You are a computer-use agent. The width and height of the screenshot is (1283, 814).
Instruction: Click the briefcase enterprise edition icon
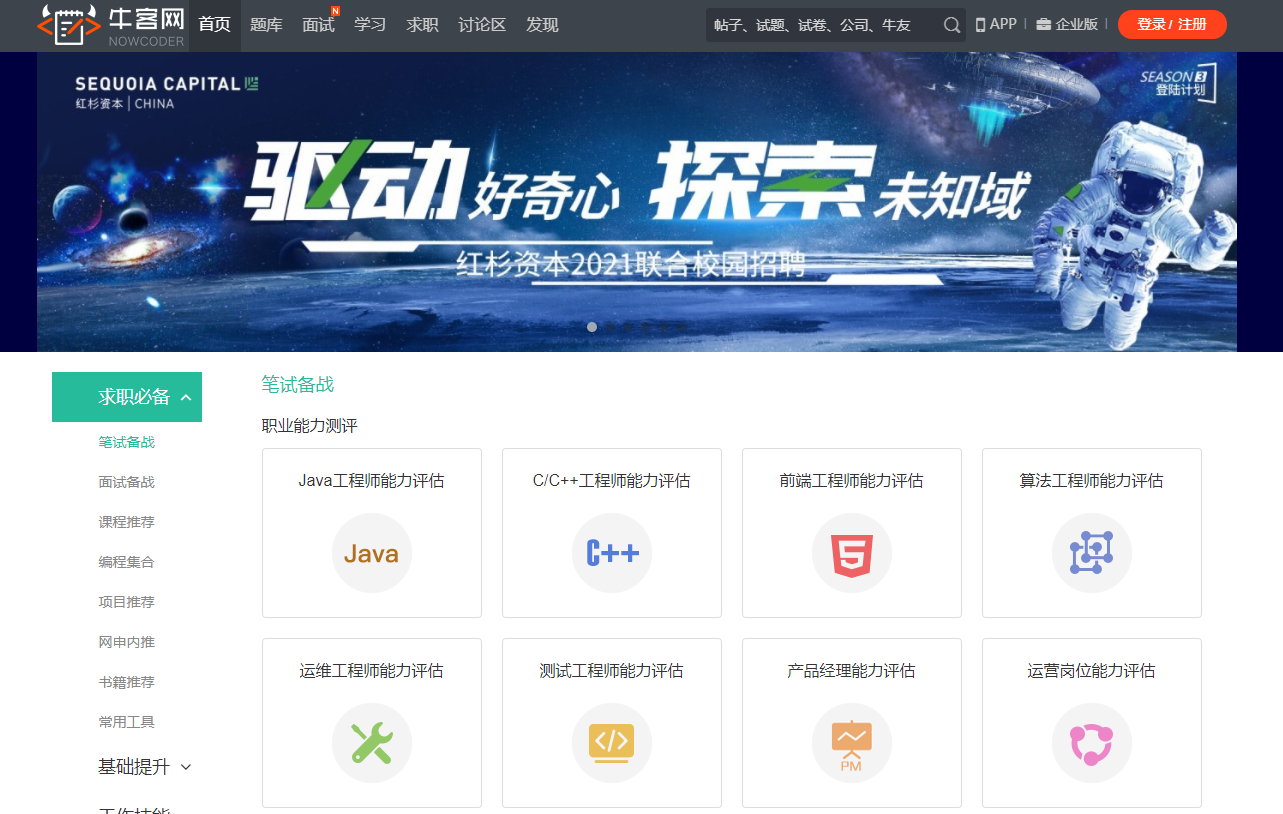(1044, 25)
